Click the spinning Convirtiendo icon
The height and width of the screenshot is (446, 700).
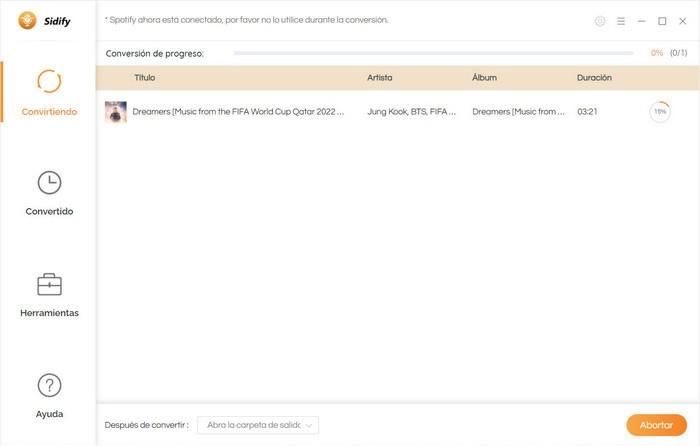point(49,81)
